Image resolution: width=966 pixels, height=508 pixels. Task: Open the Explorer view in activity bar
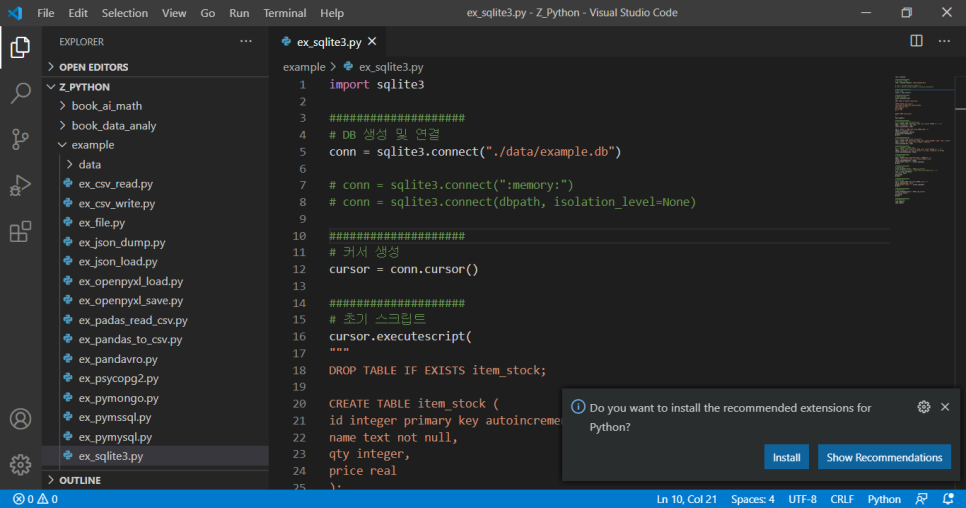[20, 47]
